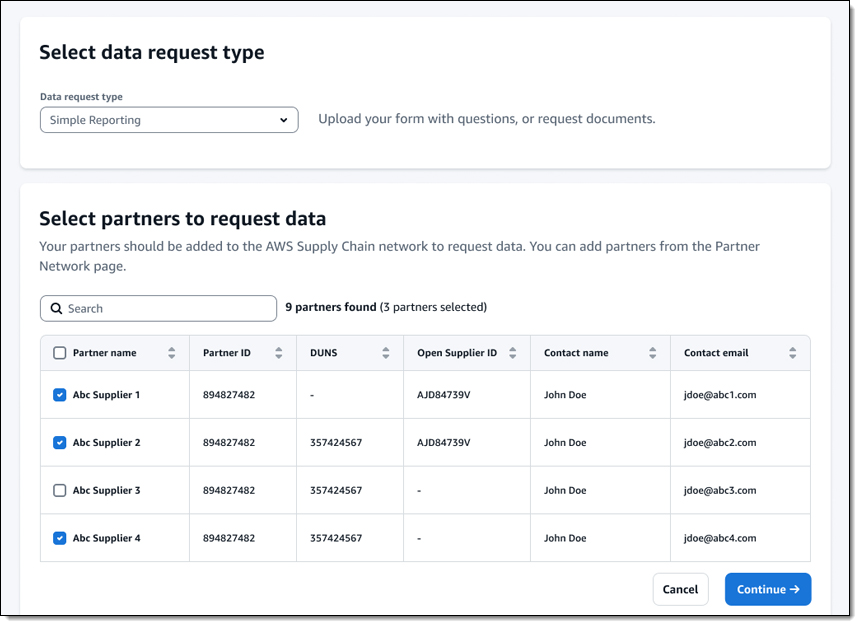This screenshot has width=860, height=626.
Task: Sort the DUNS column
Action: [x=385, y=353]
